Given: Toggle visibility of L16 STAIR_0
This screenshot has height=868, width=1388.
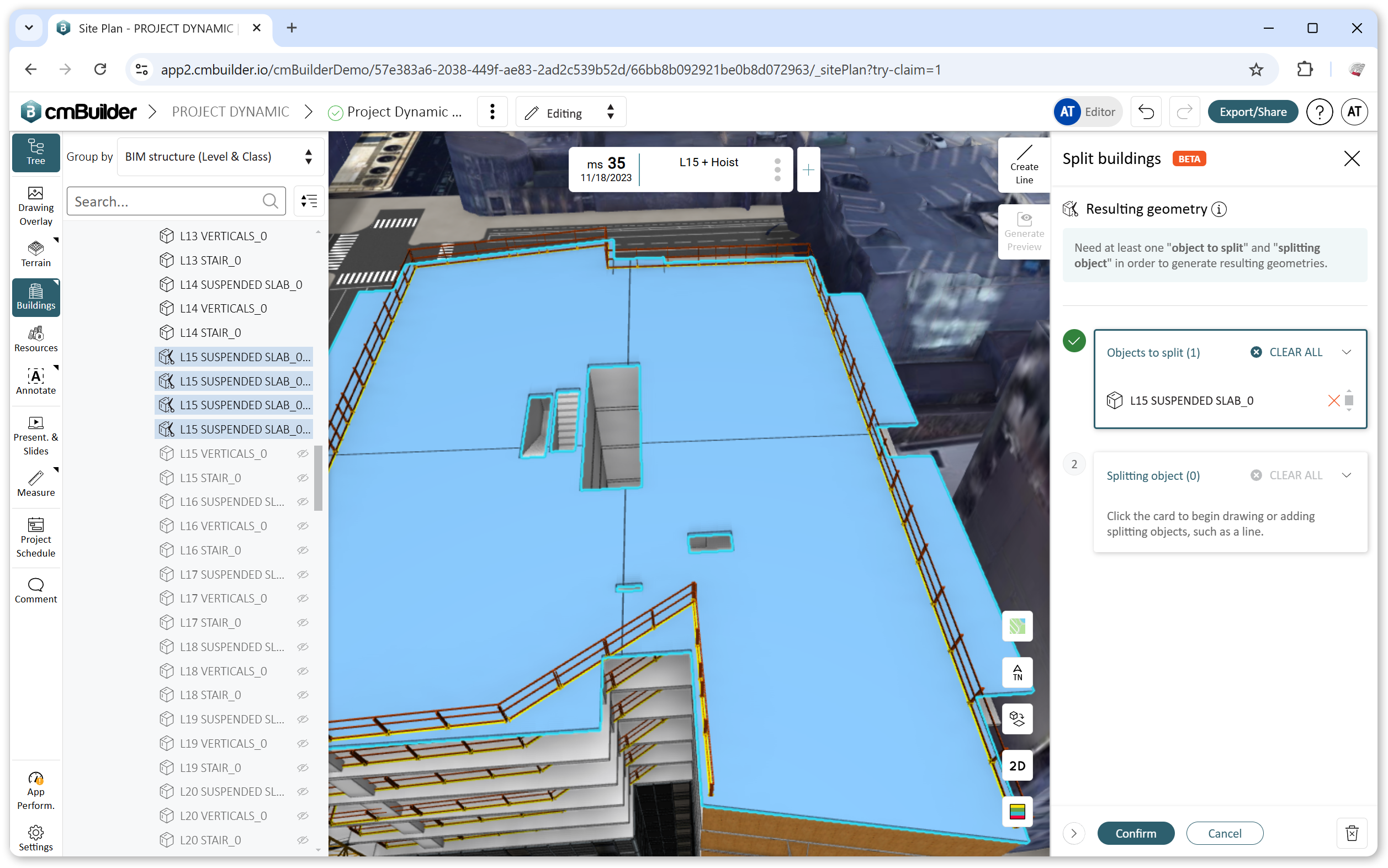Looking at the screenshot, I should click(x=303, y=550).
